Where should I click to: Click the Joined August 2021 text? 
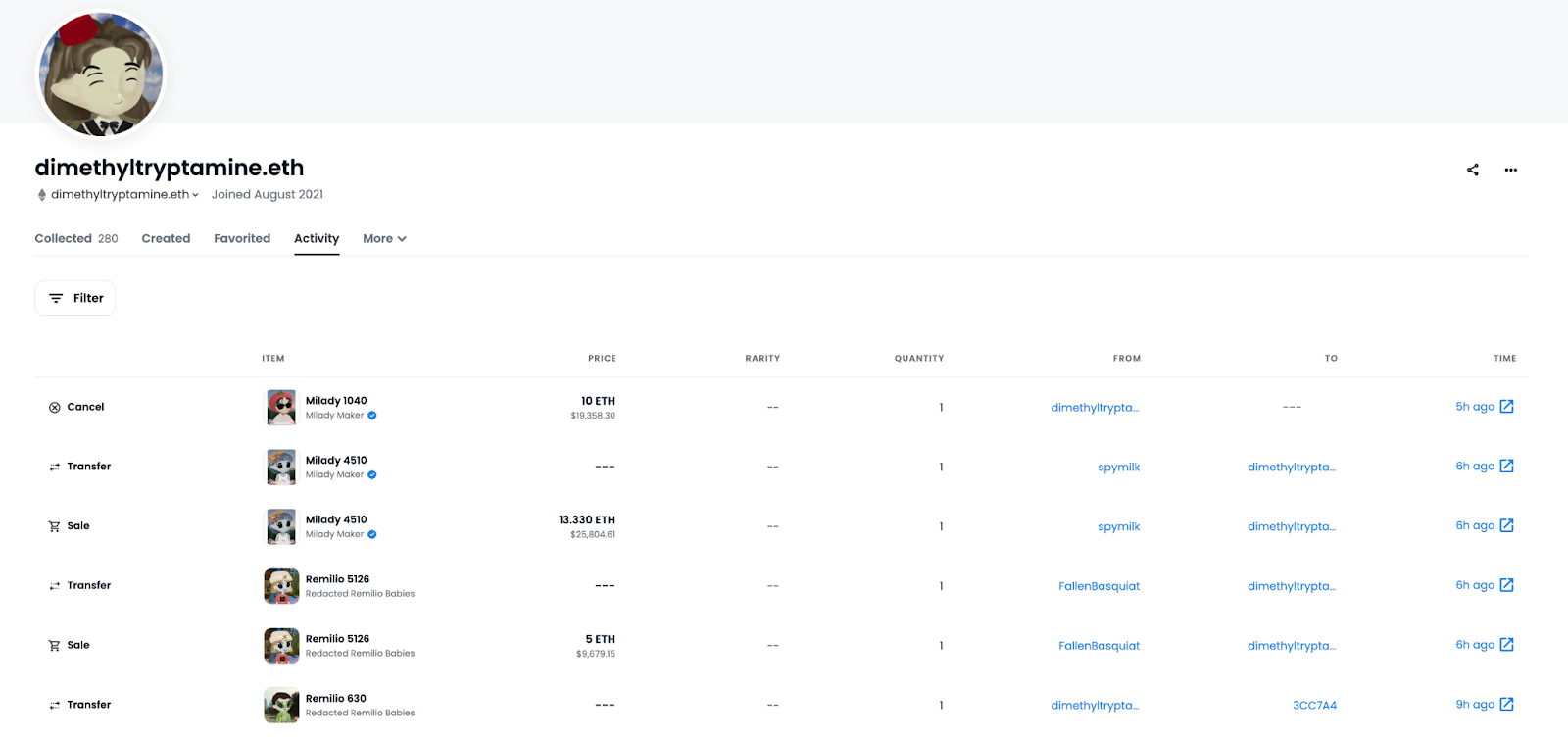[268, 195]
